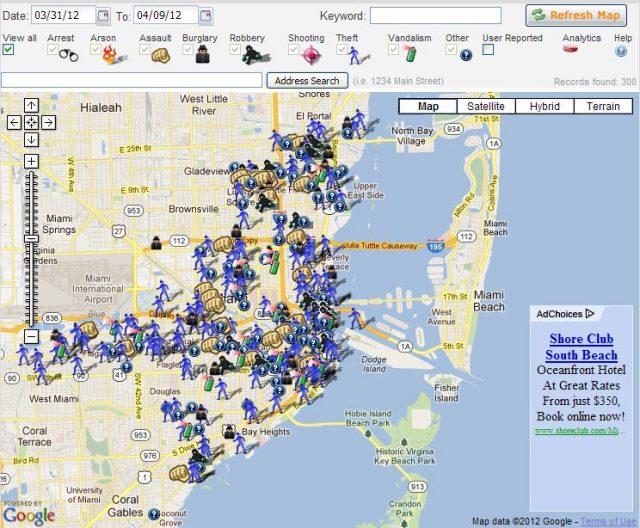
Task: Open the start date calendar picker
Action: tap(103, 16)
